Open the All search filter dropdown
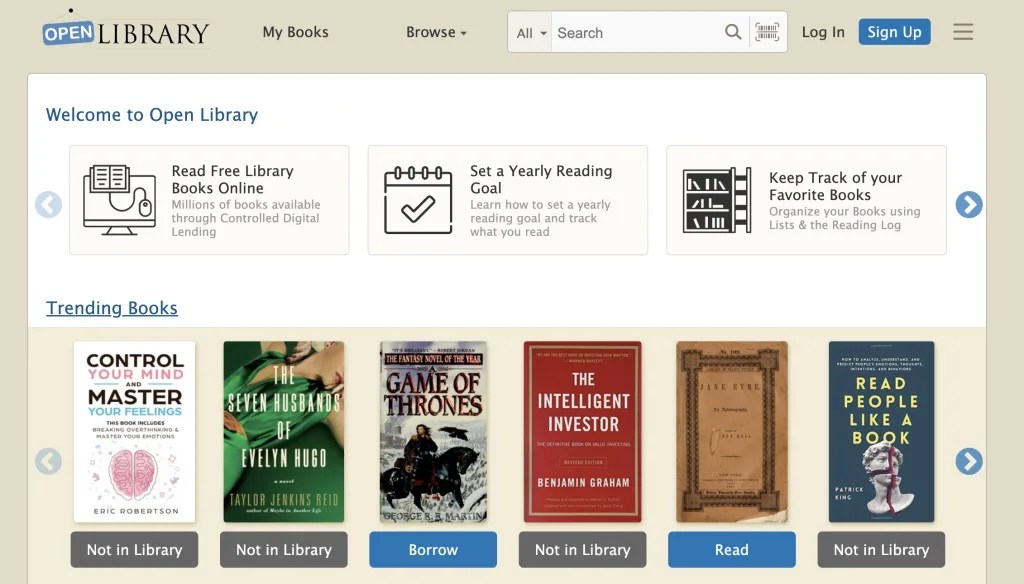1024x584 pixels. click(x=529, y=32)
